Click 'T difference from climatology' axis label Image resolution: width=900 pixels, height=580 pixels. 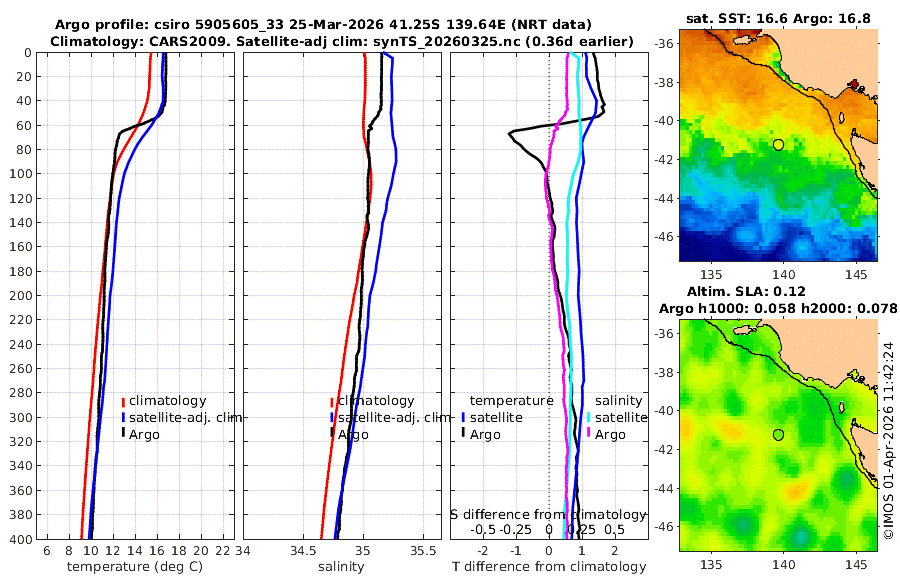point(549,567)
